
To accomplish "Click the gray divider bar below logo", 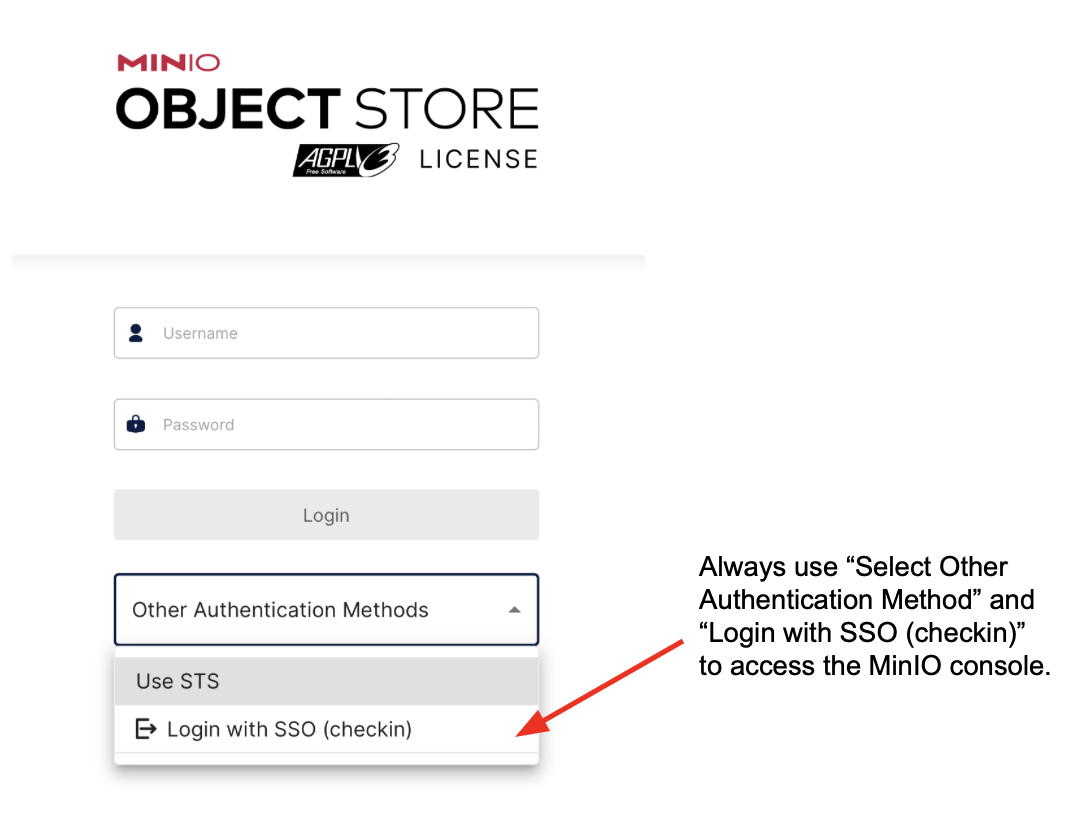I will click(x=328, y=261).
